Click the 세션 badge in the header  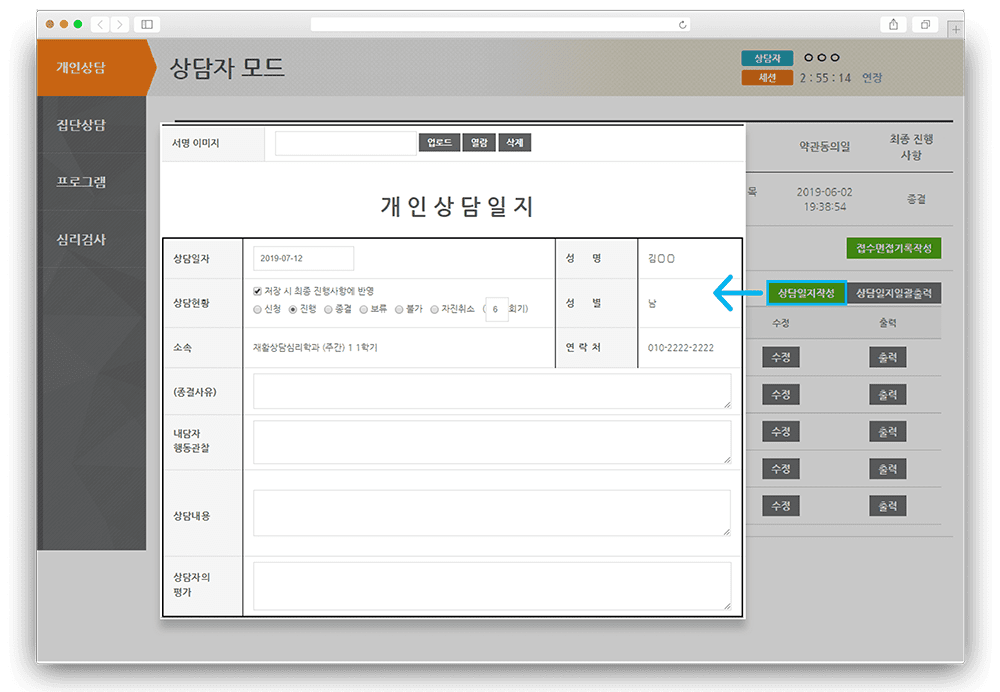(767, 77)
